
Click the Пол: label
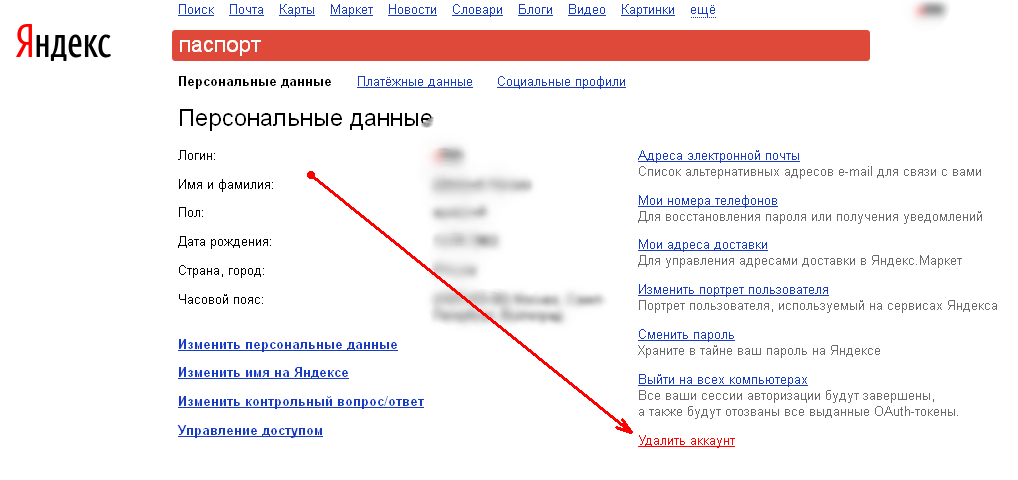191,213
